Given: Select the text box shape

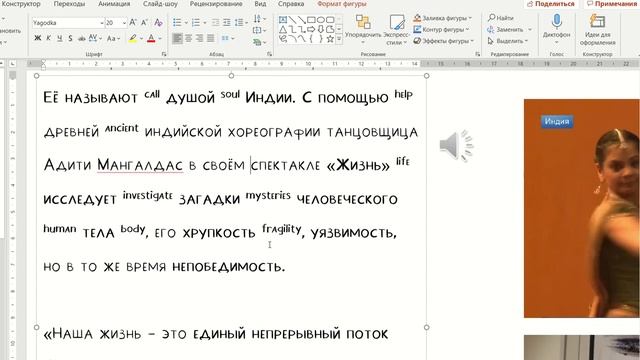Looking at the screenshot, I should coord(283,19).
